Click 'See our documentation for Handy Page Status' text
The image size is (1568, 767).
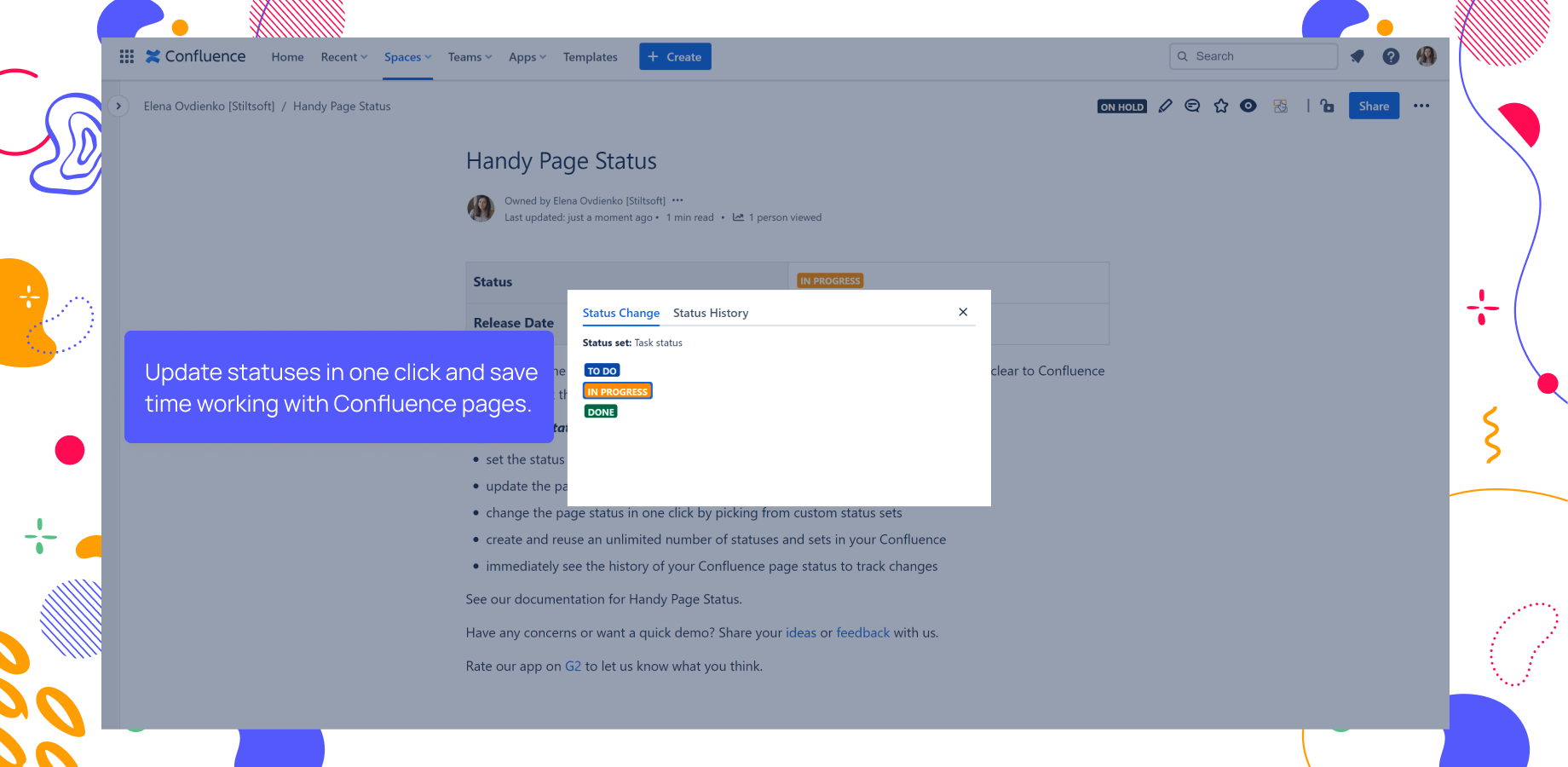click(x=604, y=599)
